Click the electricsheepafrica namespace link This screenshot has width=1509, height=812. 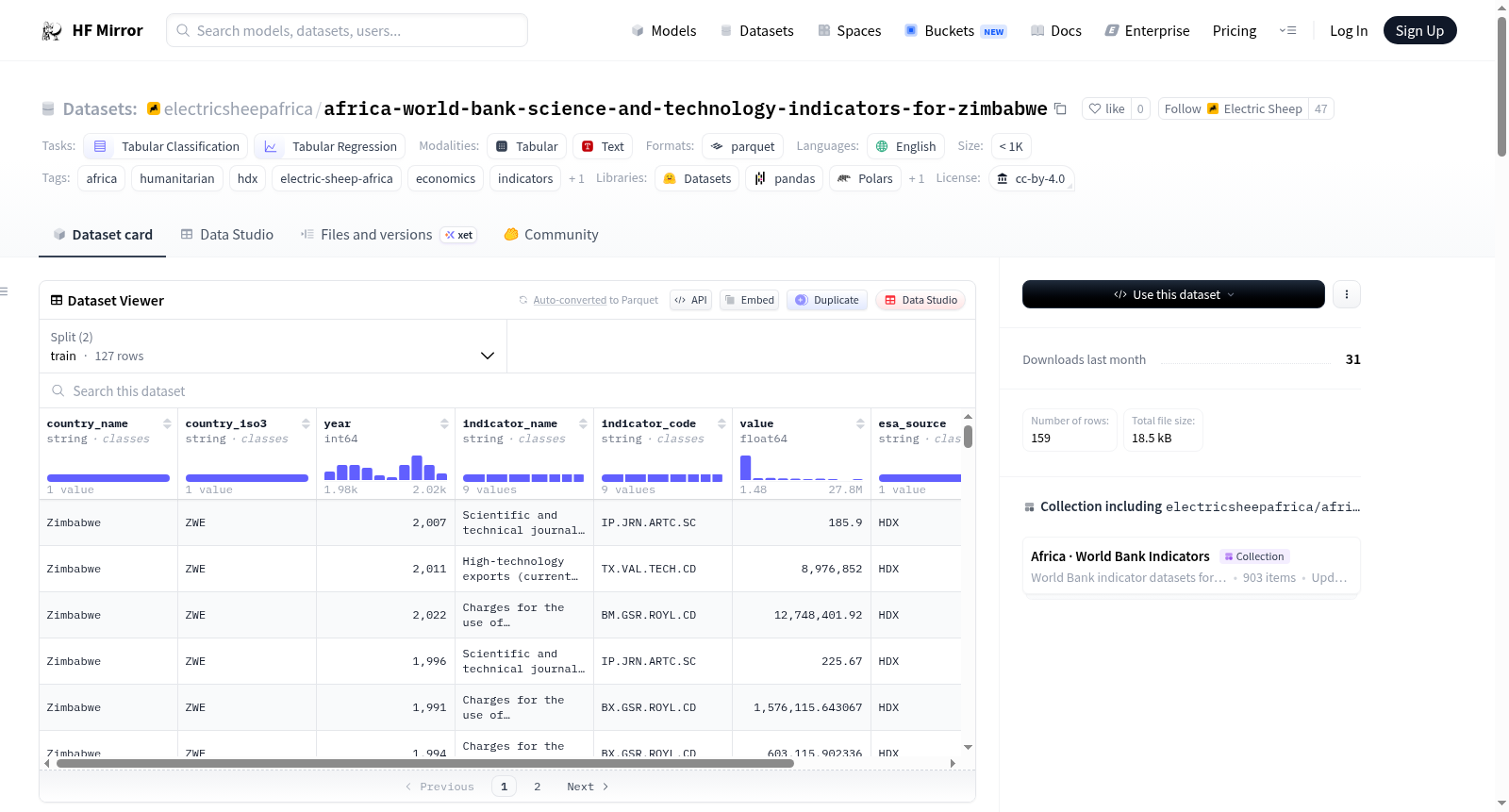[x=238, y=108]
